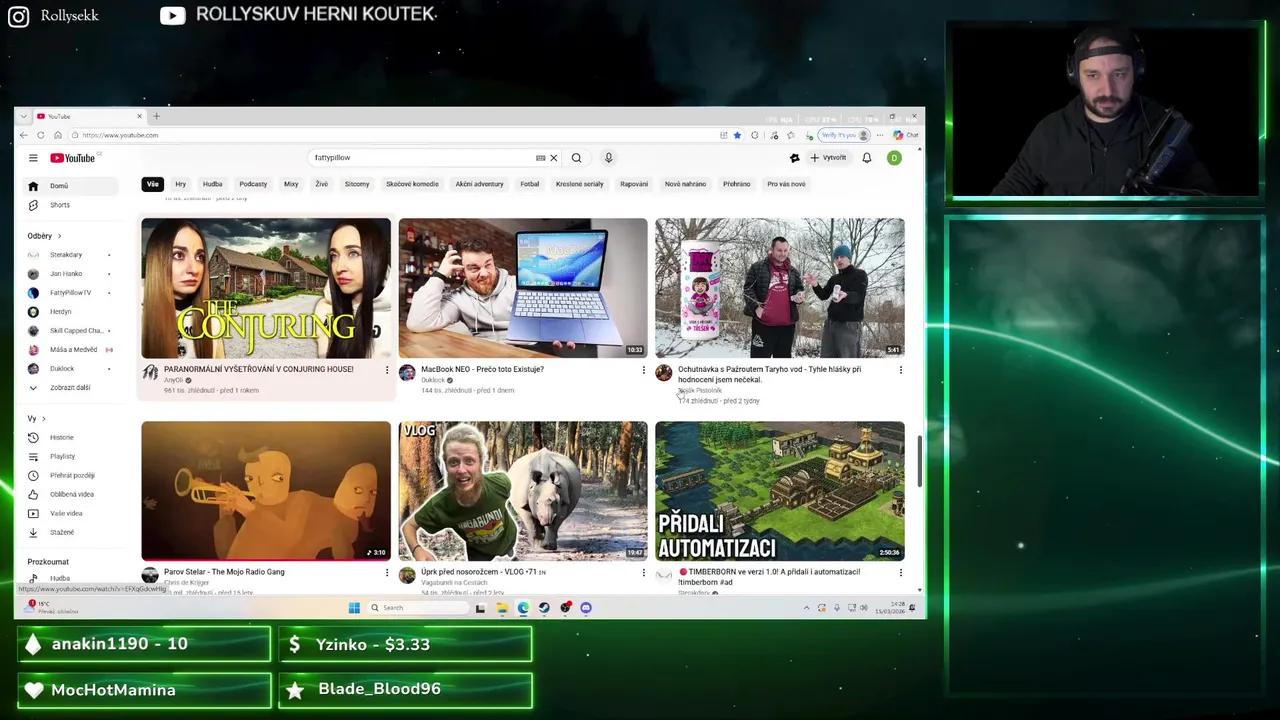Viewport: 1280px width, 720px height.
Task: Open the FattyPillowTV subscription channel
Action: click(x=70, y=293)
